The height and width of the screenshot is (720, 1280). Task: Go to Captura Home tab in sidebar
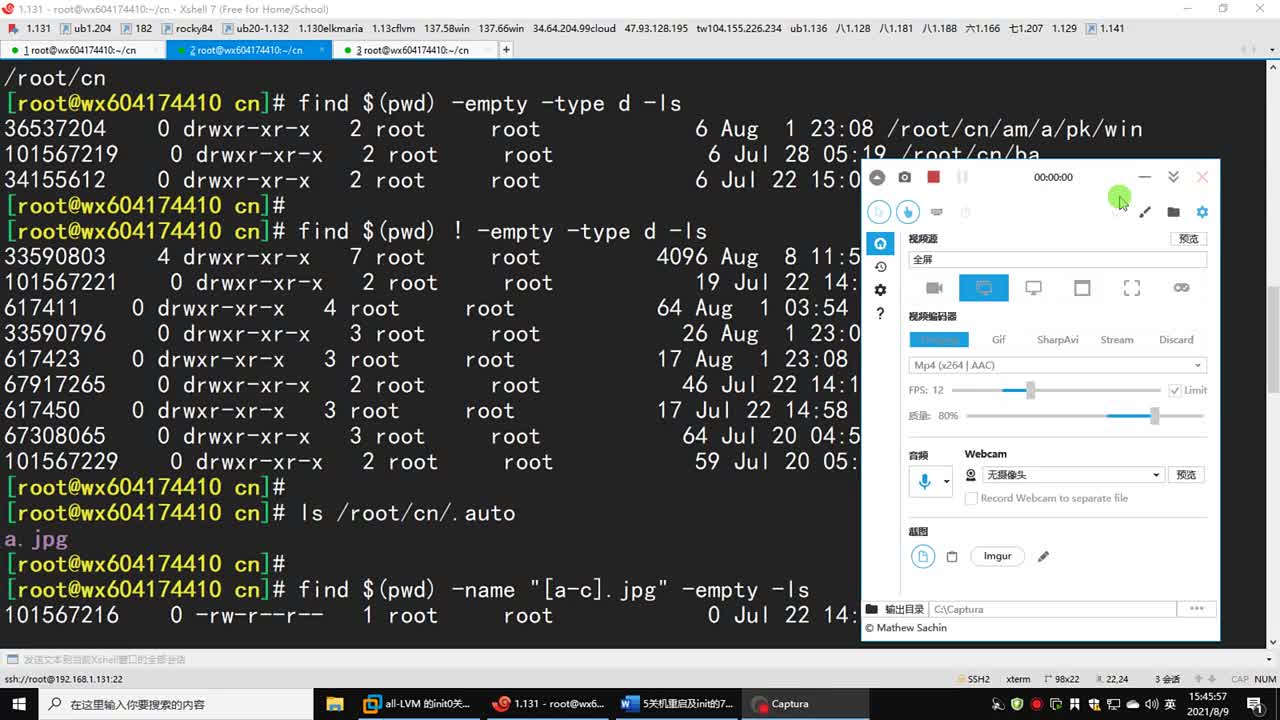pyautogui.click(x=880, y=244)
